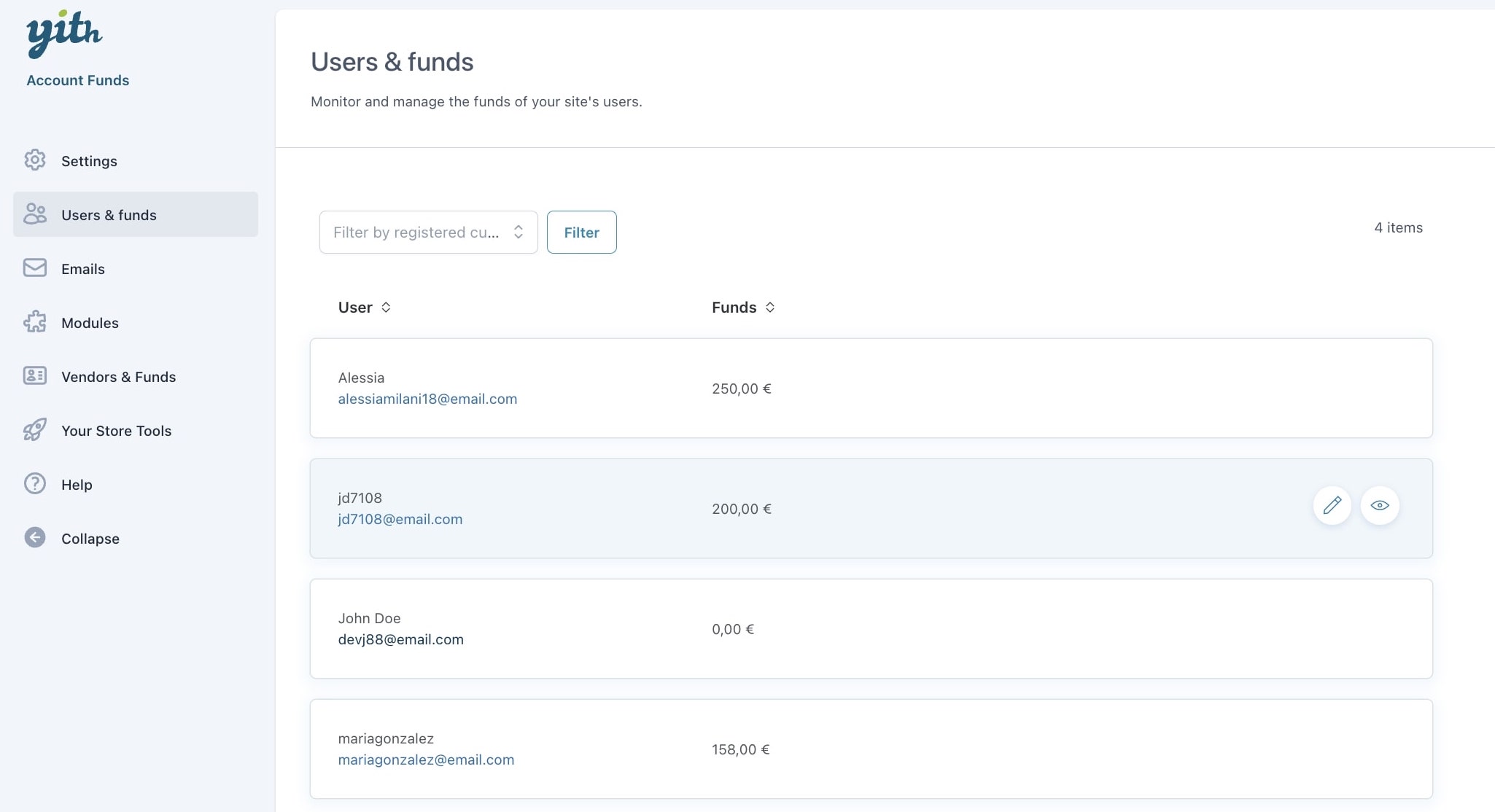Image resolution: width=1495 pixels, height=812 pixels.
Task: Open the Filter by registered customer dropdown
Action: pyautogui.click(x=428, y=233)
